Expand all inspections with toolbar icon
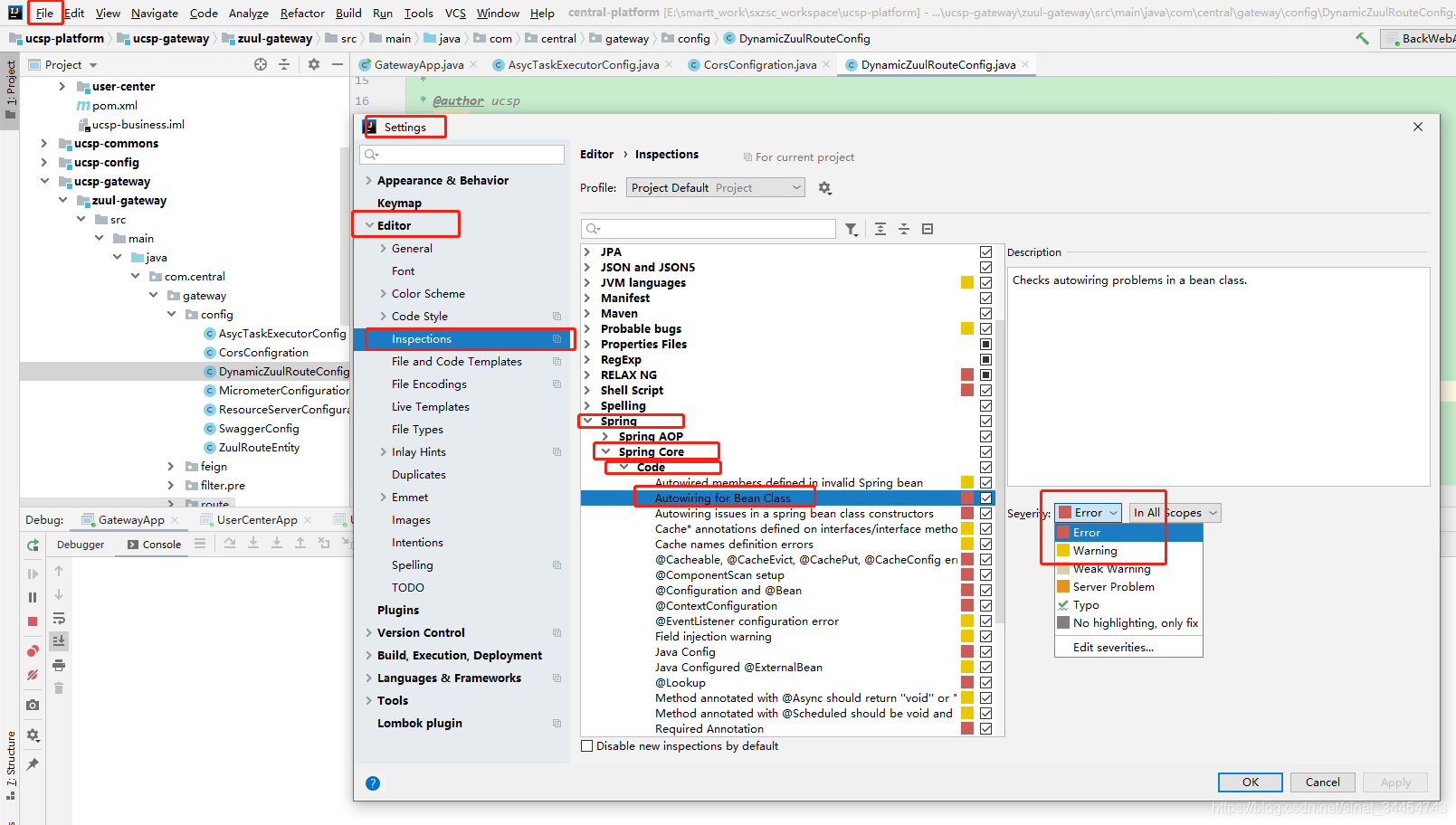 [x=880, y=229]
